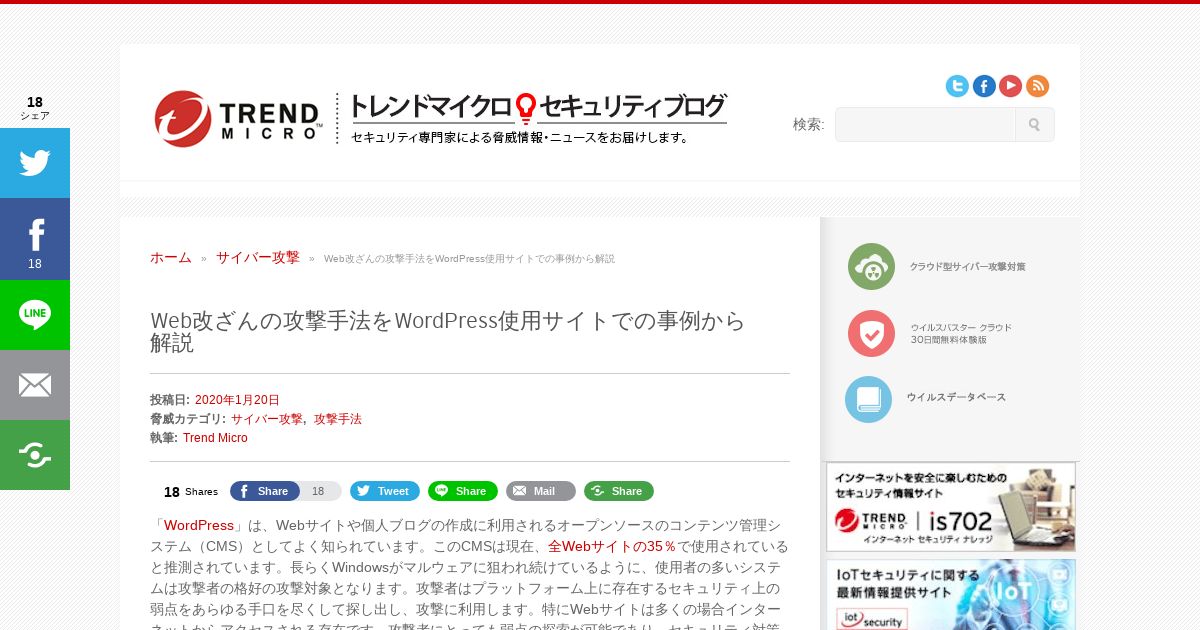The height and width of the screenshot is (630, 1200).
Task: Click the ウイルスデータベース book icon
Action: tap(868, 399)
